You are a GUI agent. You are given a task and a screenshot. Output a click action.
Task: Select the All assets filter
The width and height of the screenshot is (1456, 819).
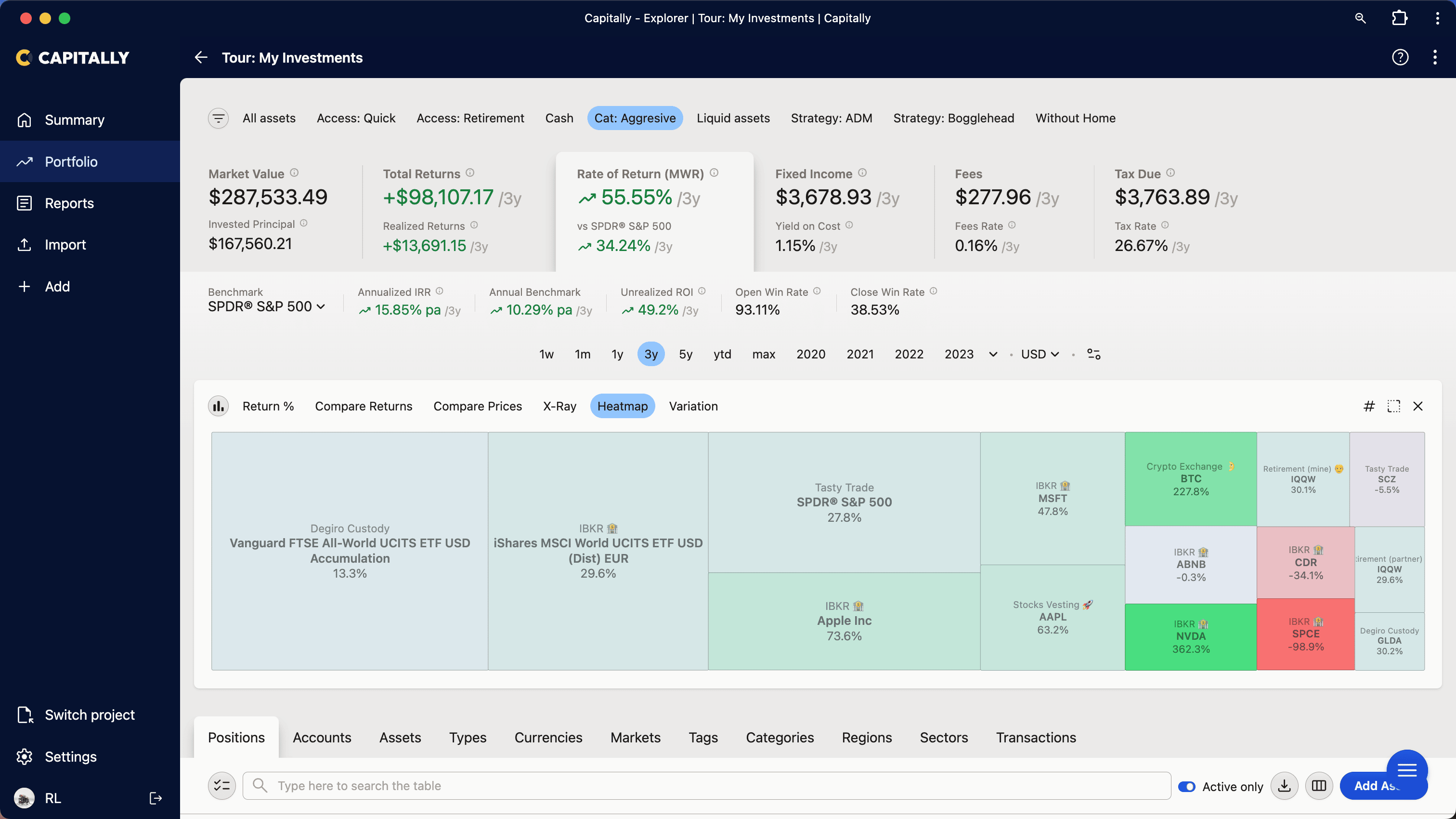point(269,118)
